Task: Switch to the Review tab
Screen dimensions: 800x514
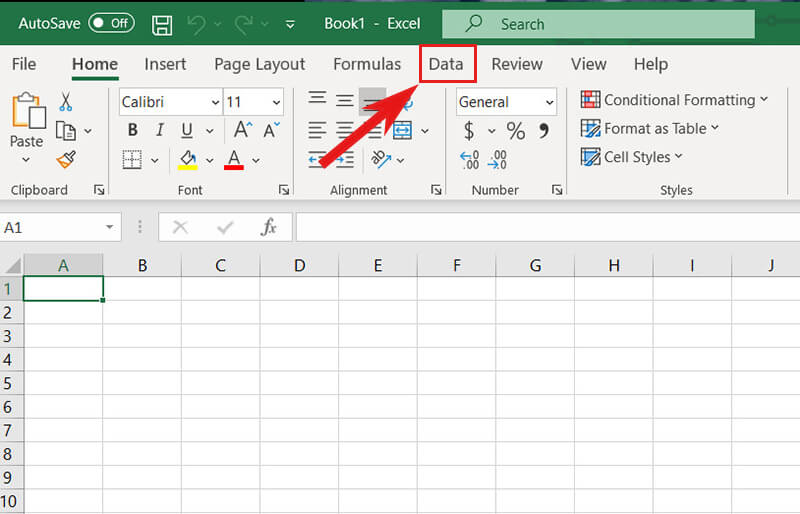Action: [x=517, y=64]
